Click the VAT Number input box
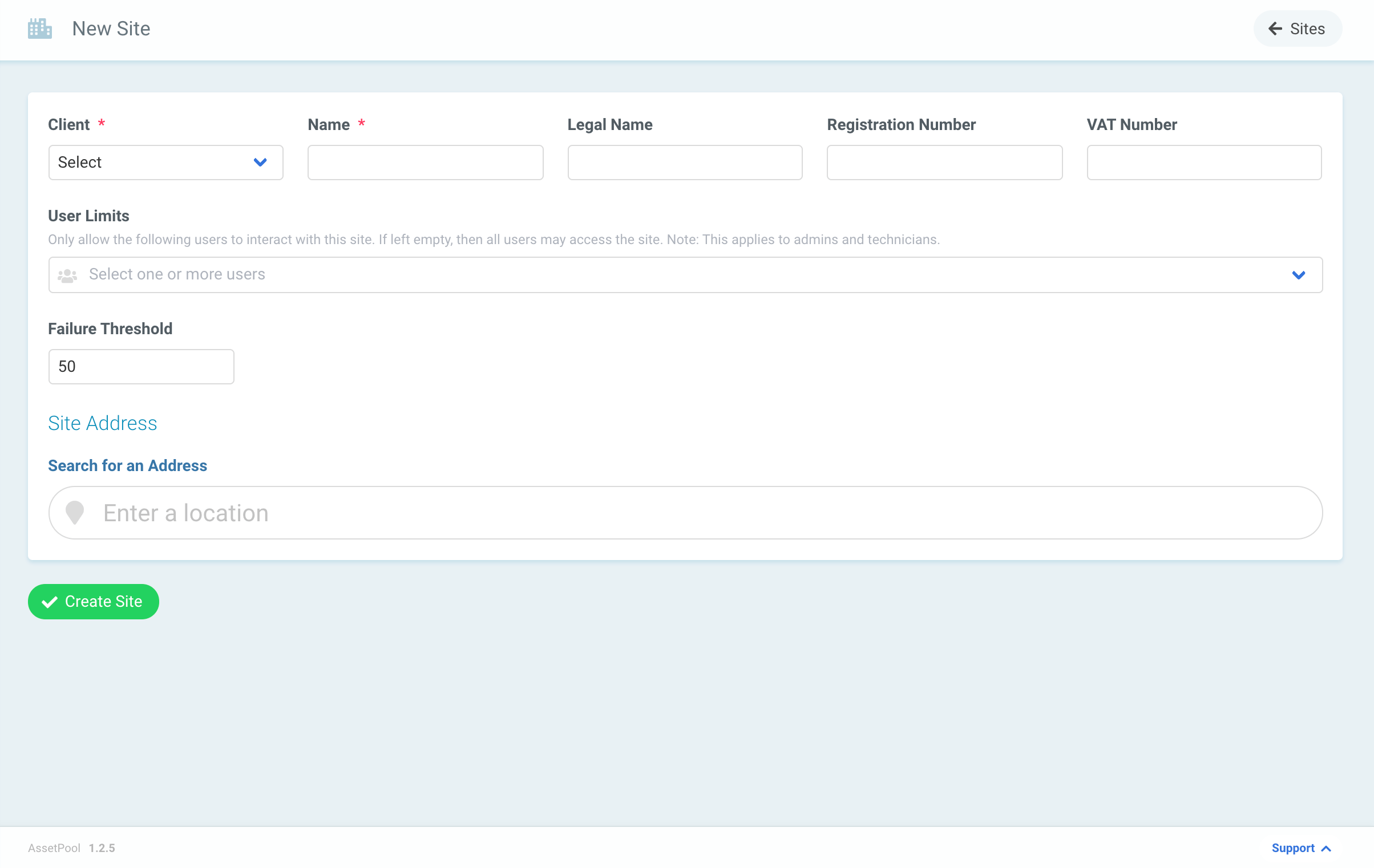Screen dimensions: 1374x868 [1204, 163]
